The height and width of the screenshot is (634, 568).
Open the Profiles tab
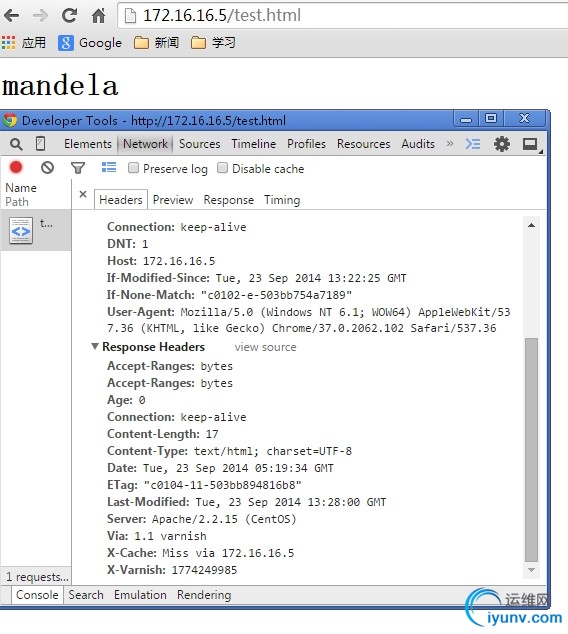pyautogui.click(x=306, y=144)
